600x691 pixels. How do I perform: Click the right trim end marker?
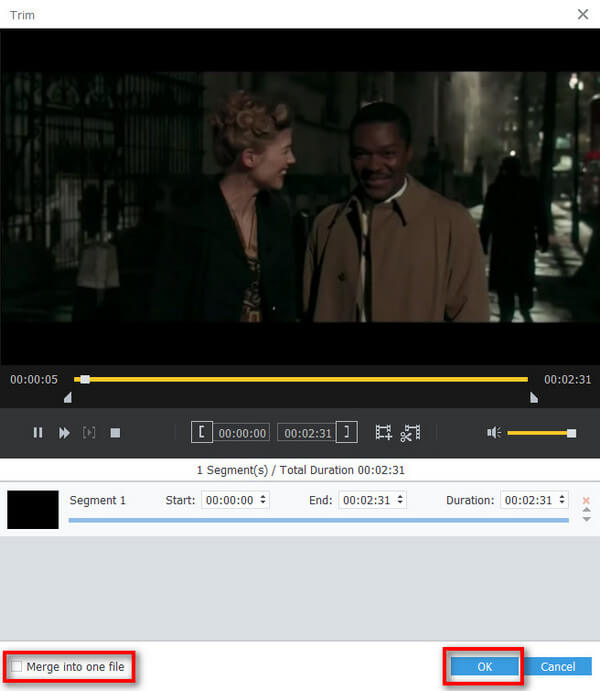pos(533,398)
